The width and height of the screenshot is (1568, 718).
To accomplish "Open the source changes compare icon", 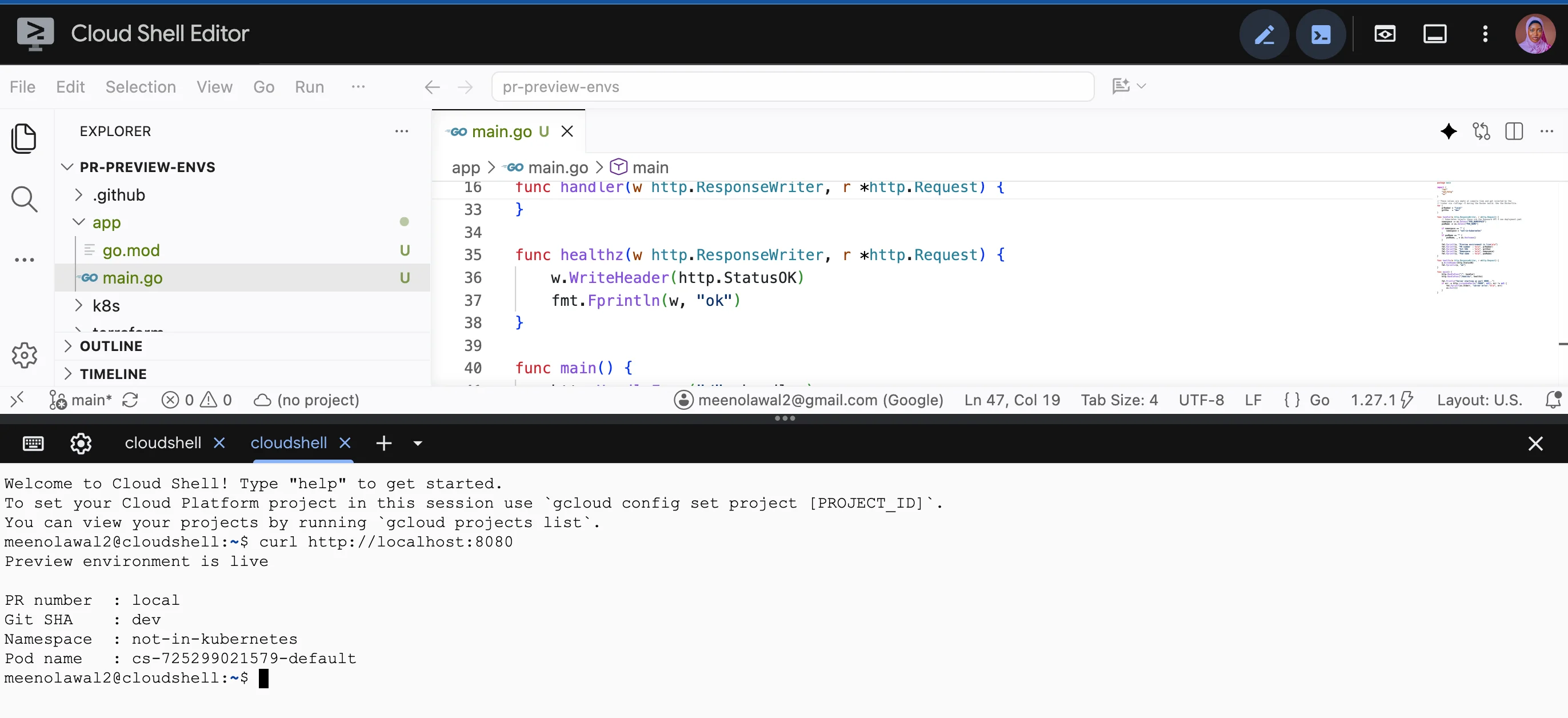I will [x=1482, y=131].
